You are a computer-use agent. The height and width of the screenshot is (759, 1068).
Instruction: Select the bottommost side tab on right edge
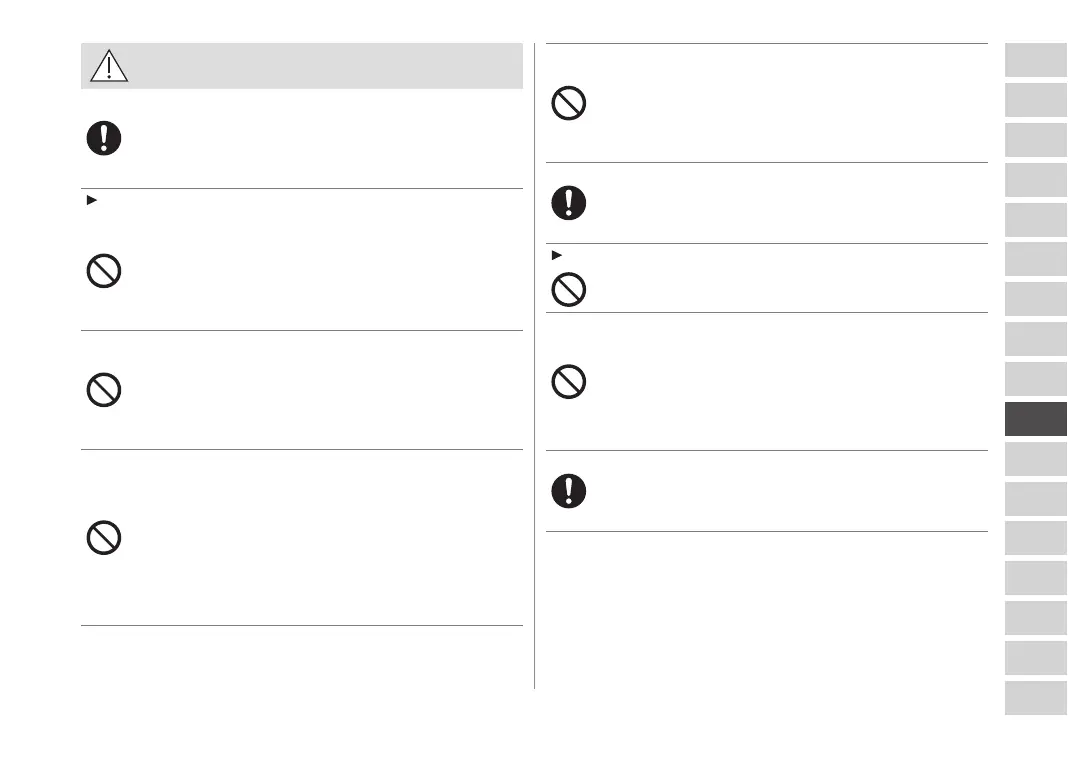click(x=1036, y=698)
